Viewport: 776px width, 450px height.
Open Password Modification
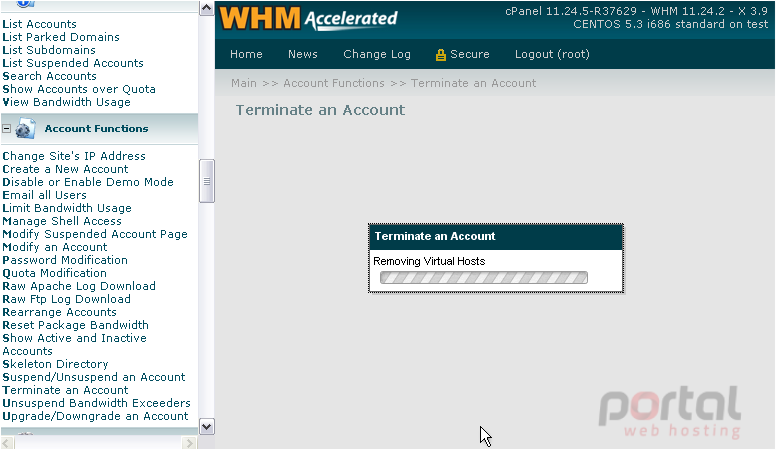click(x=65, y=260)
